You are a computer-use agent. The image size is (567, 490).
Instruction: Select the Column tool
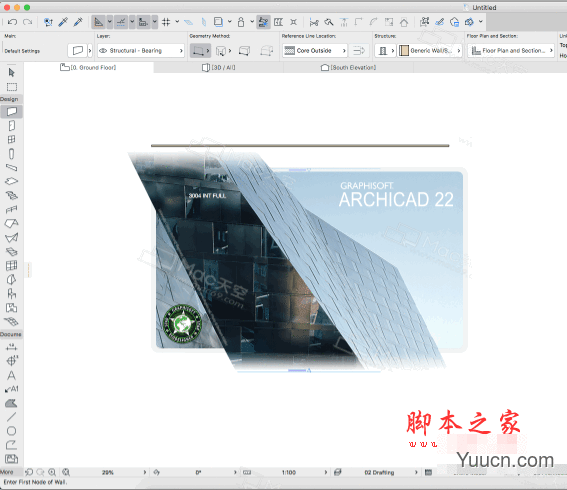pos(12,154)
